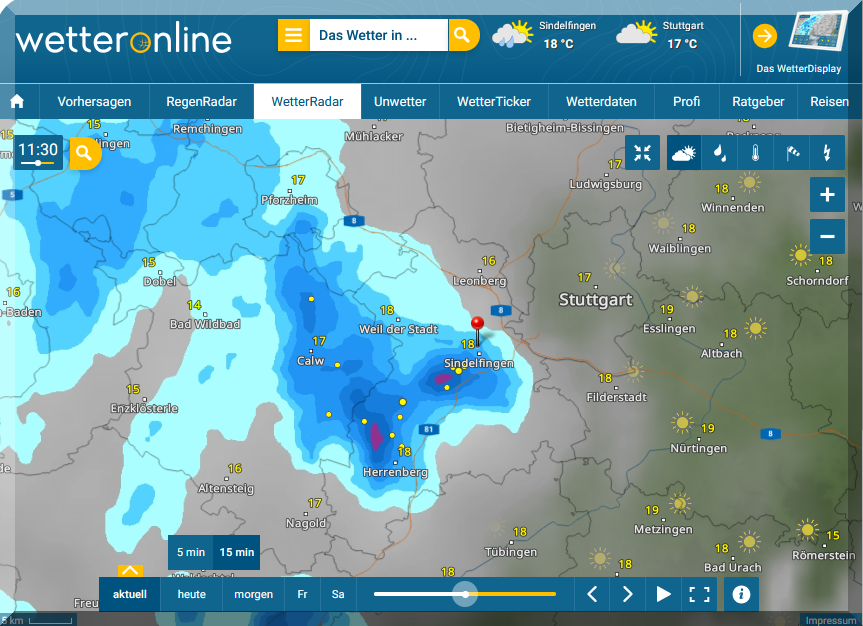Image resolution: width=863 pixels, height=626 pixels.
Task: Select the cloud and sun weather layer
Action: point(684,153)
